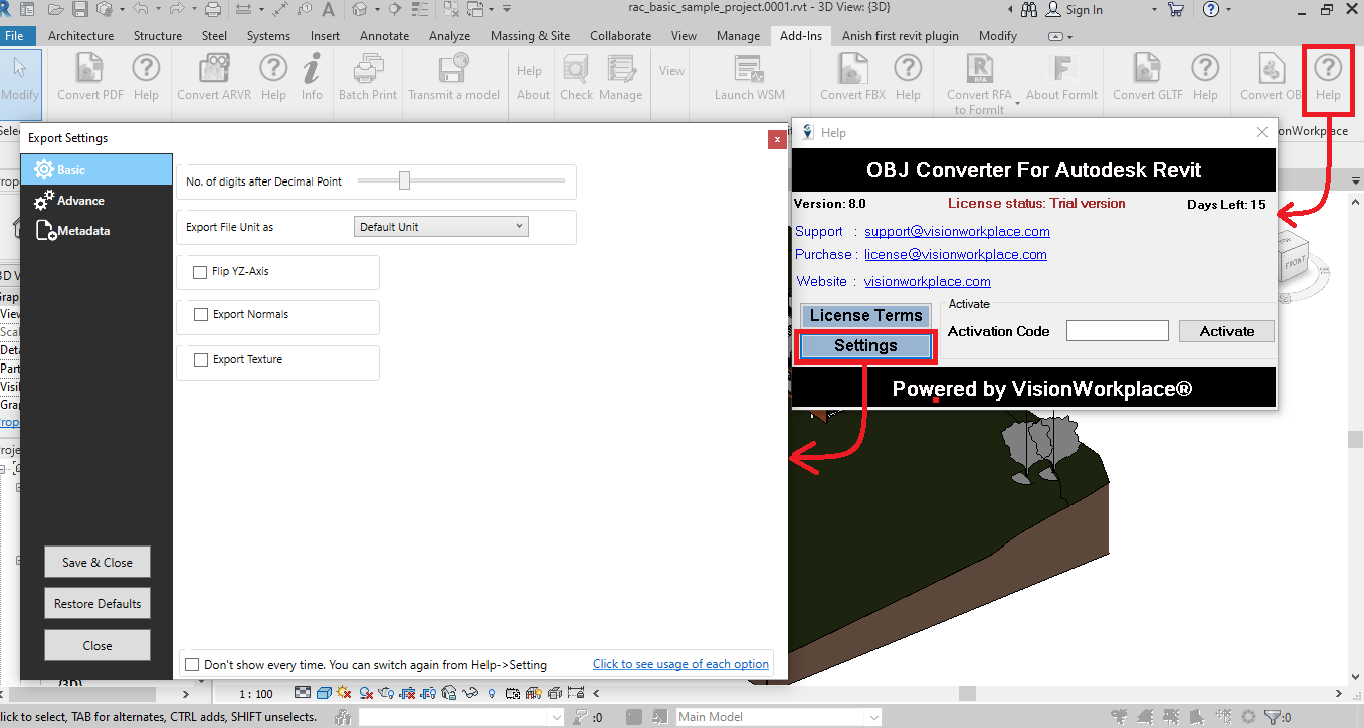Screen dimensions: 1364x728
Task: Click the About FormIt icon
Action: [x=1062, y=69]
